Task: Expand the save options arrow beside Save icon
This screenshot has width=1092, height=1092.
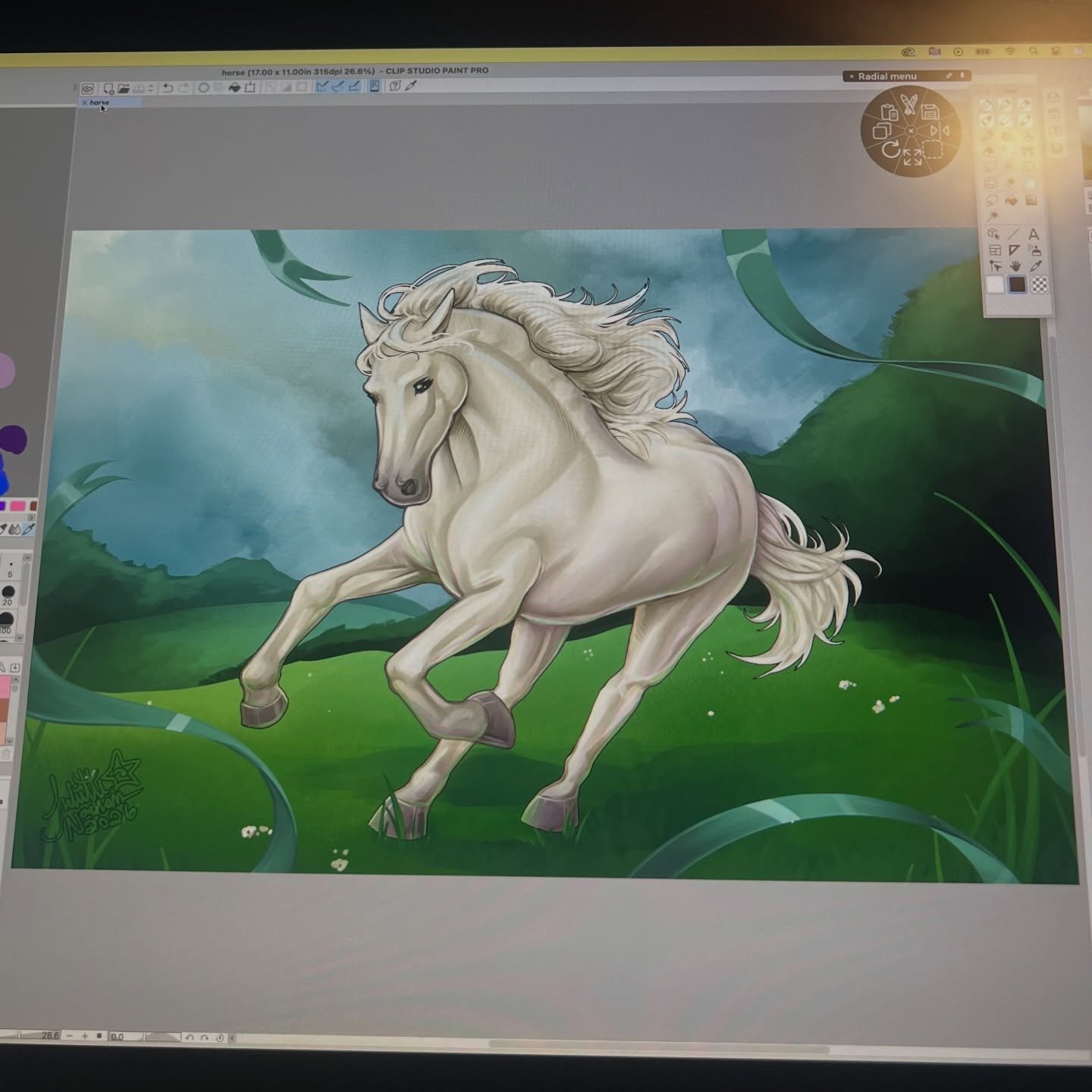Action: point(150,88)
